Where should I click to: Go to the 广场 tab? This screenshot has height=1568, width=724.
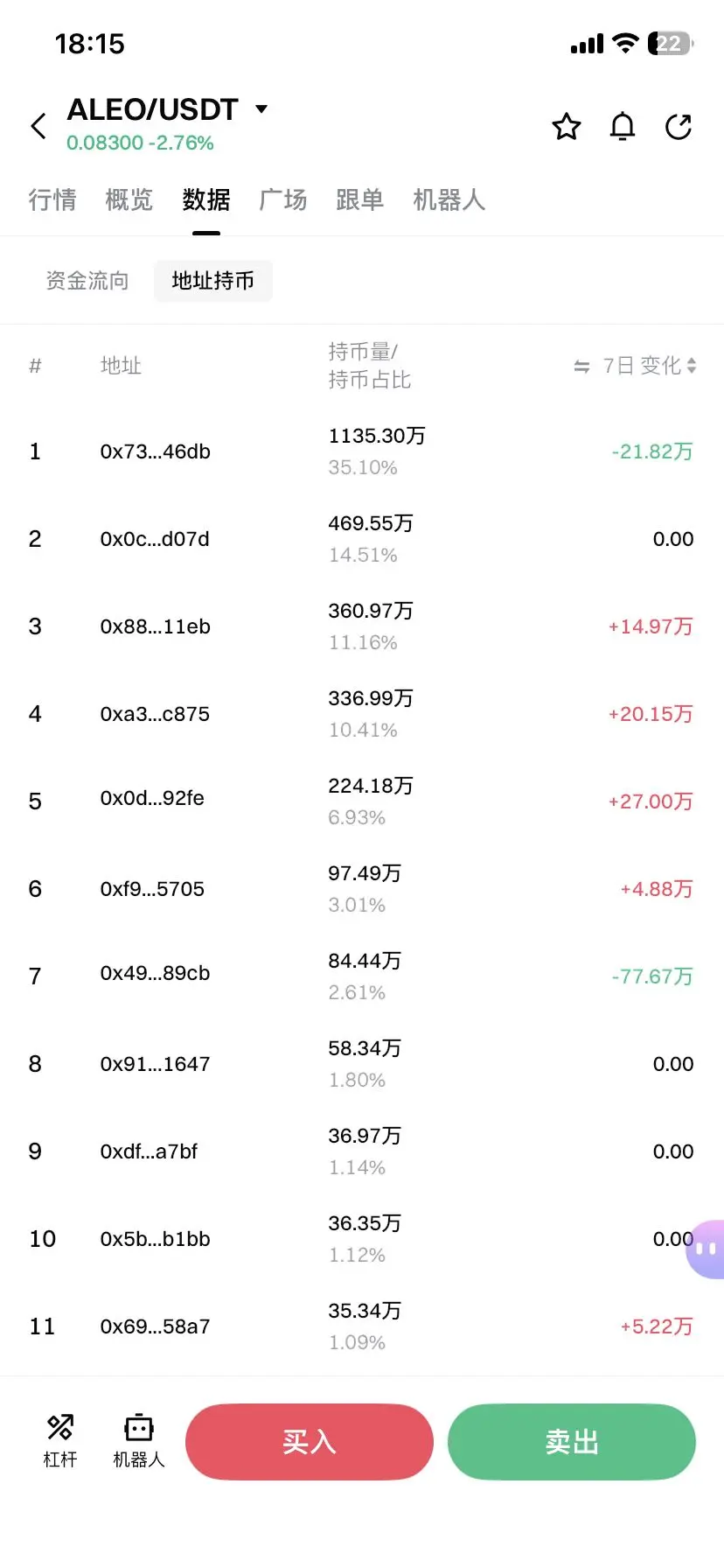click(x=283, y=200)
